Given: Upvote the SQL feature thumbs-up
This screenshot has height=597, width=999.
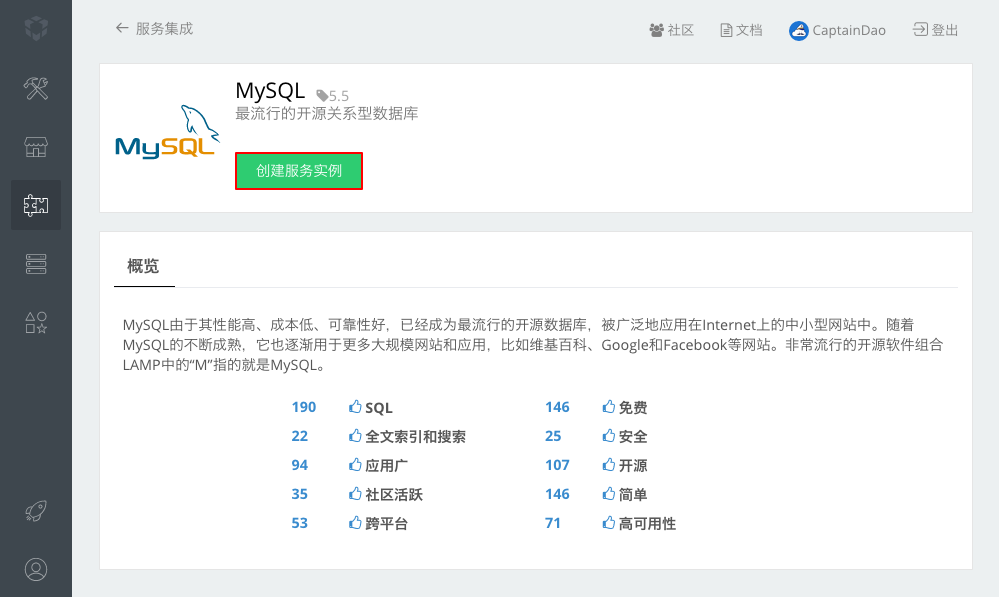Looking at the screenshot, I should (355, 407).
